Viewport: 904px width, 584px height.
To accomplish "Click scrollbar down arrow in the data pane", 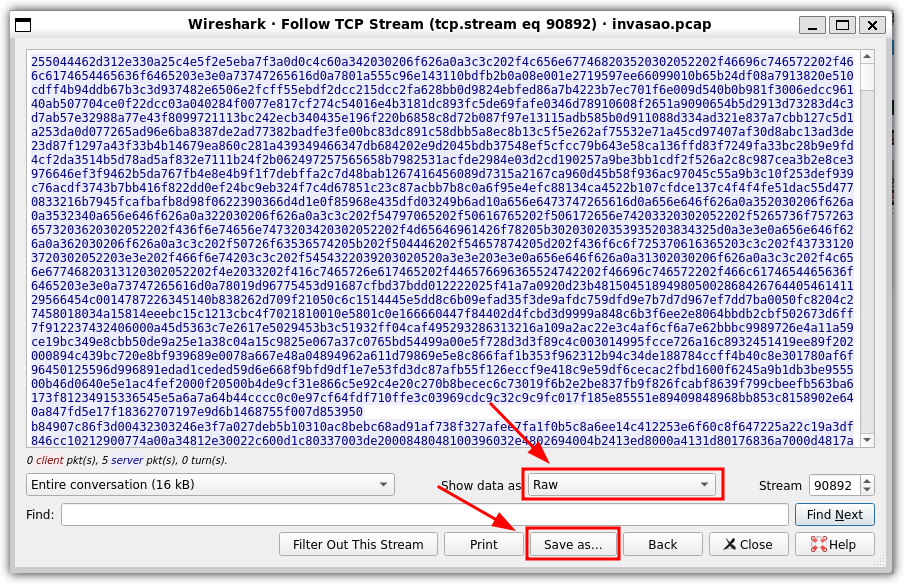I will click(867, 440).
